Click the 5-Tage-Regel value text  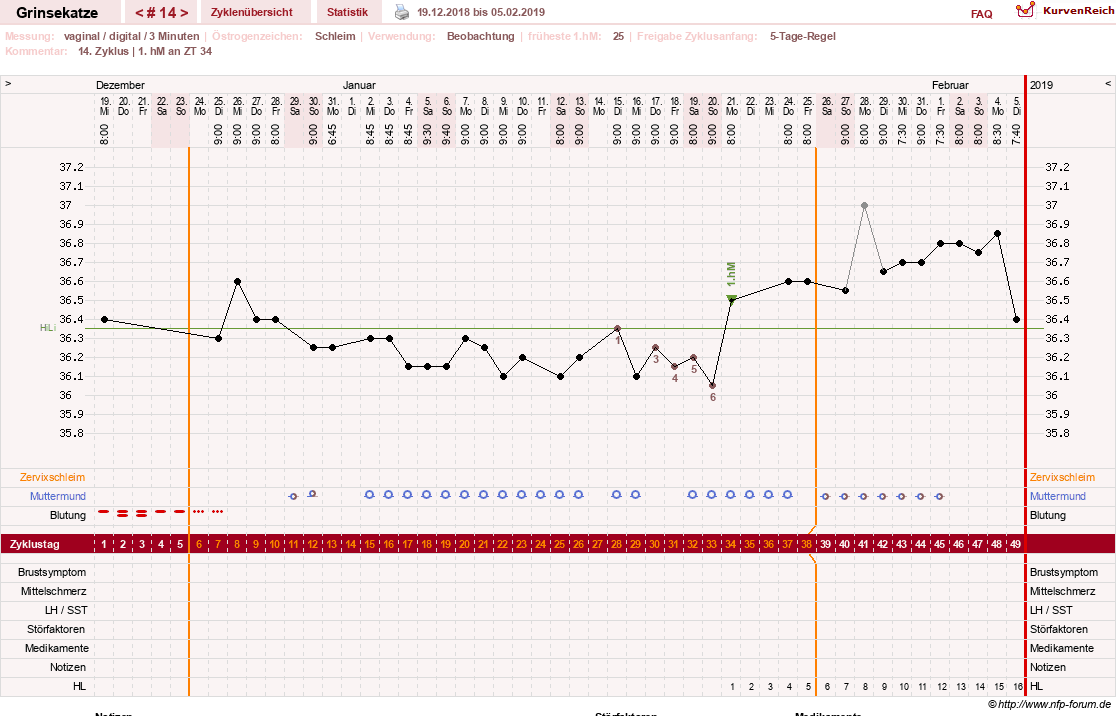802,36
